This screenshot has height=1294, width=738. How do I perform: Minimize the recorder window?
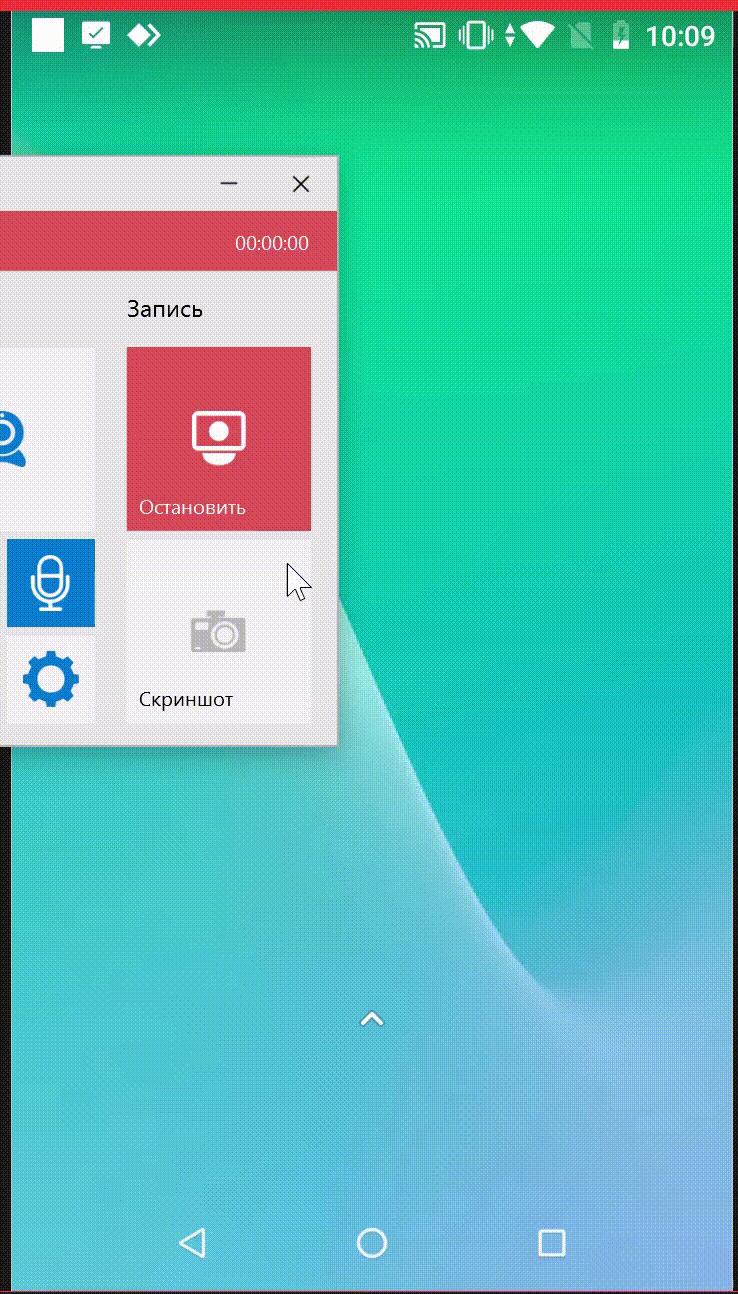tap(229, 184)
